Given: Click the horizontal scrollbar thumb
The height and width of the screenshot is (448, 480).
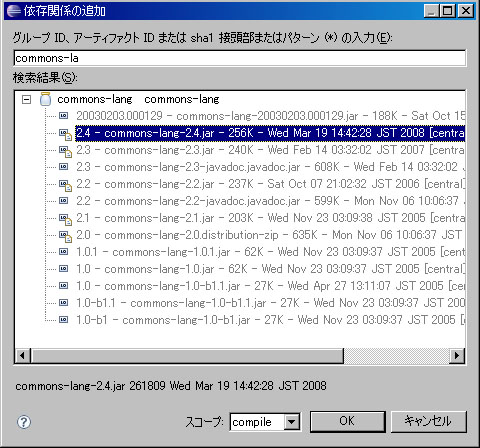Looking at the screenshot, I should click(x=187, y=356).
